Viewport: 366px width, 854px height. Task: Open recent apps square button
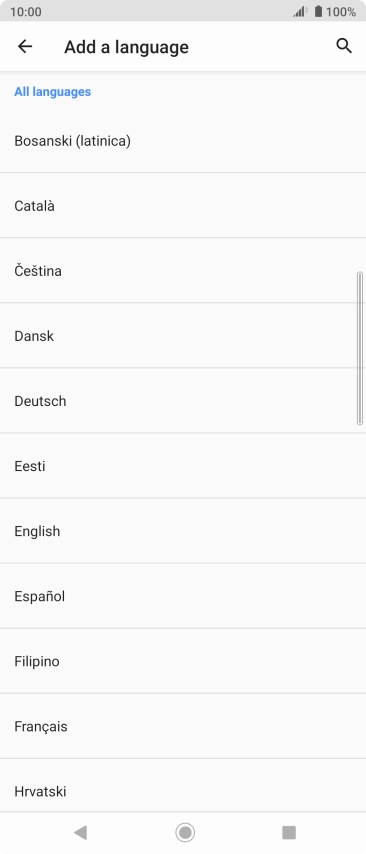[x=289, y=832]
